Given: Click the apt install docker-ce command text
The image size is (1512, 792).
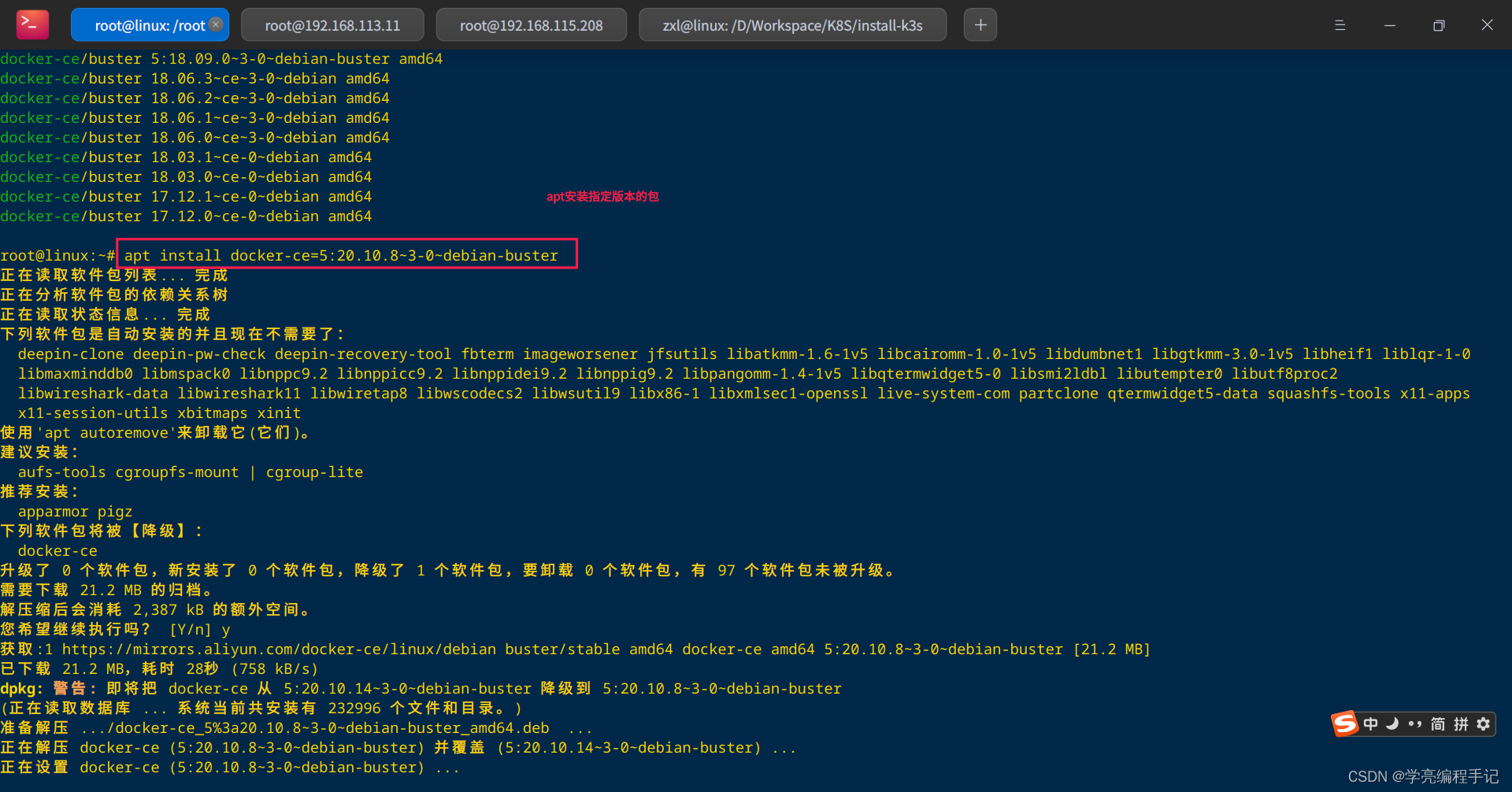Looking at the screenshot, I should 341,255.
